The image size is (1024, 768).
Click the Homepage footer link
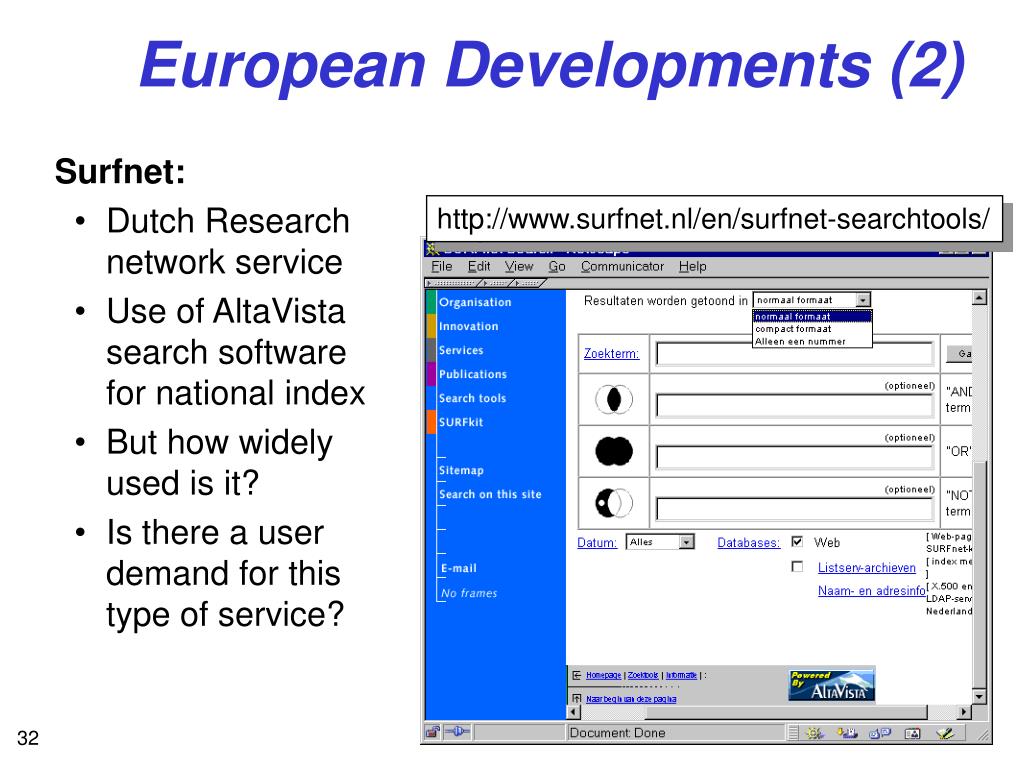pos(603,675)
